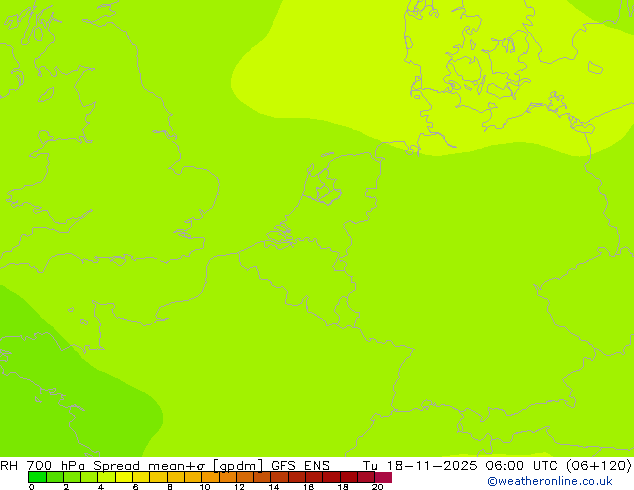Open the weatheronline.co.uk copyright link
Viewport: 634px width, 490px height.
(550, 481)
